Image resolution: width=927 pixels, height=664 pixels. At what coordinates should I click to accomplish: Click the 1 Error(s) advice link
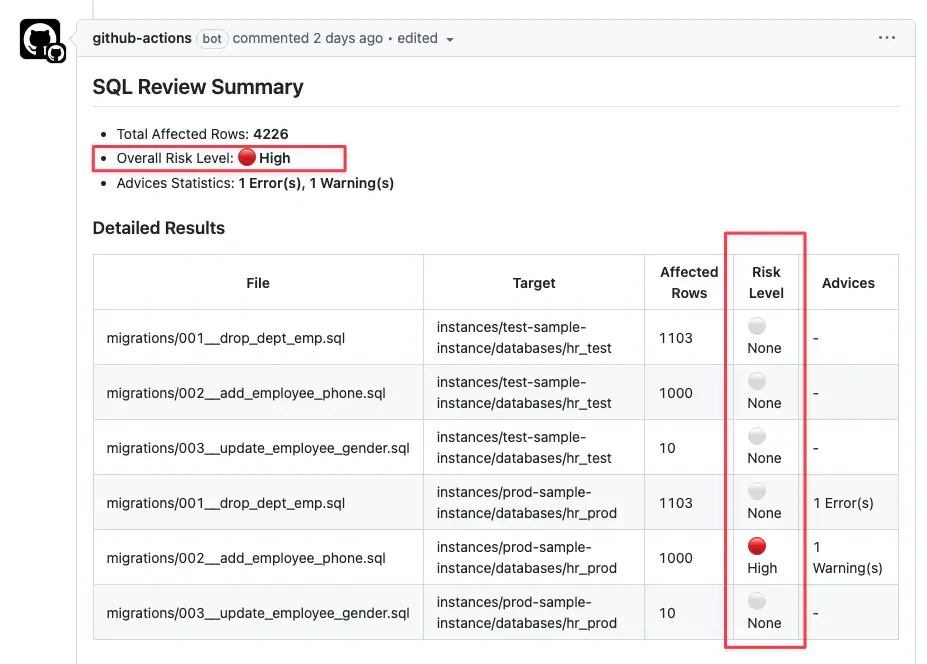(x=846, y=502)
